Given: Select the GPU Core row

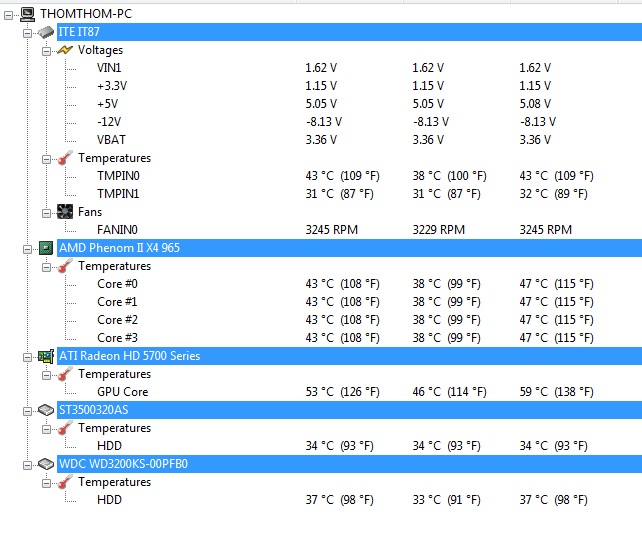Looking at the screenshot, I should (349, 392).
